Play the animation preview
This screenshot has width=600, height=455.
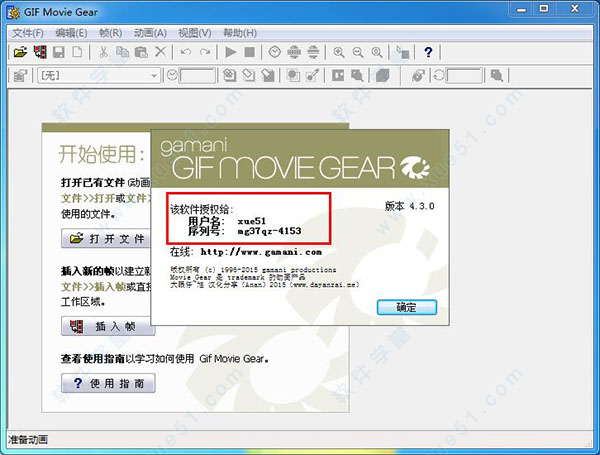click(x=231, y=52)
